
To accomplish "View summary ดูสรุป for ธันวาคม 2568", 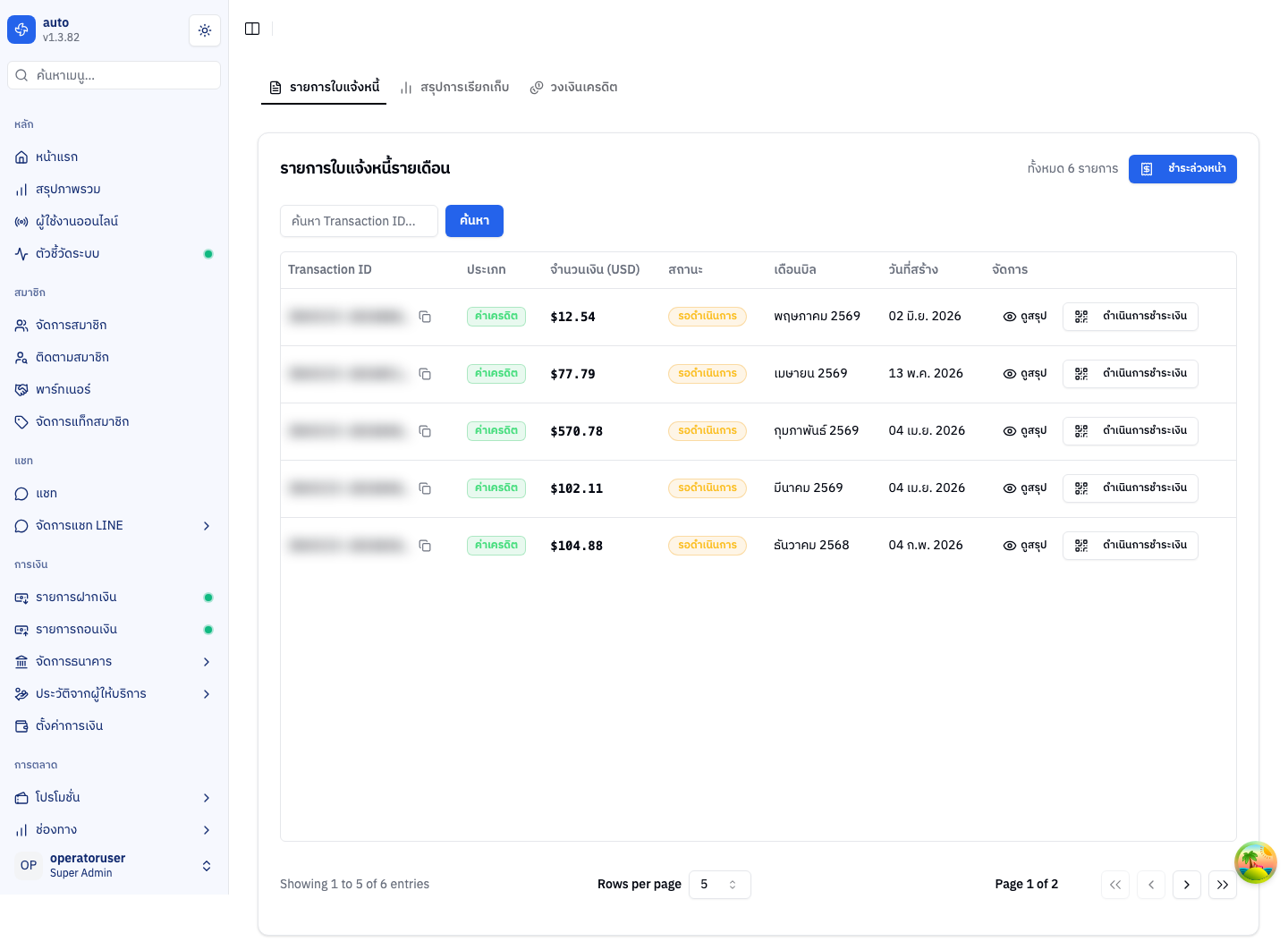I will (1024, 546).
